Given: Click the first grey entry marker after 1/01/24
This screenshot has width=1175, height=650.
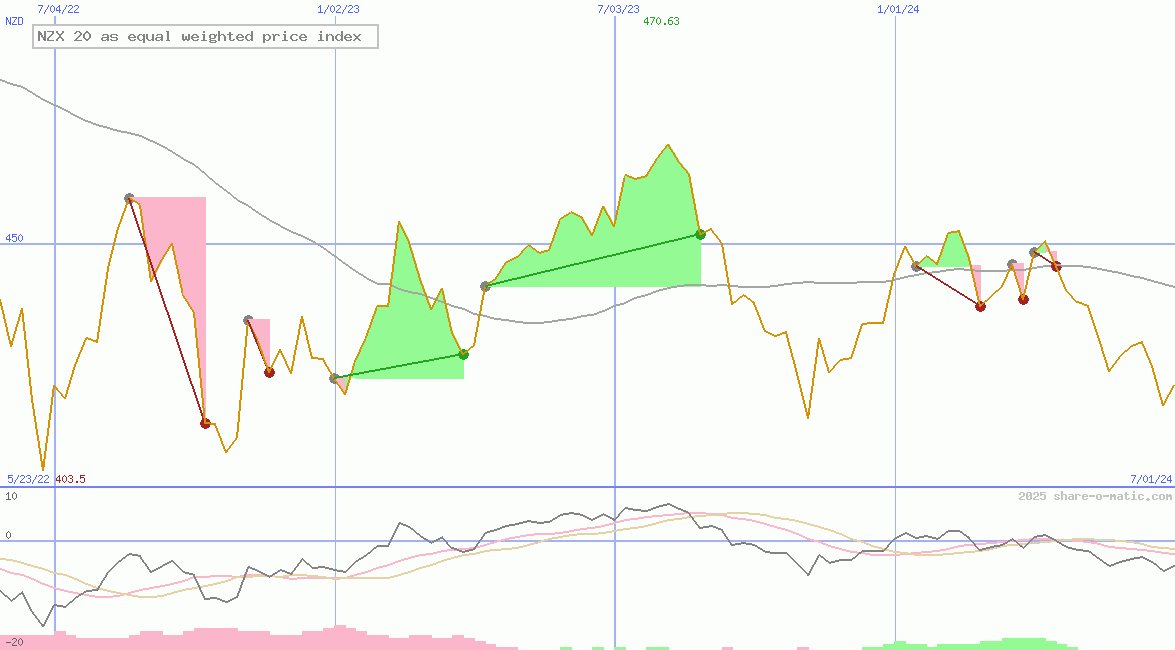Looking at the screenshot, I should [916, 266].
